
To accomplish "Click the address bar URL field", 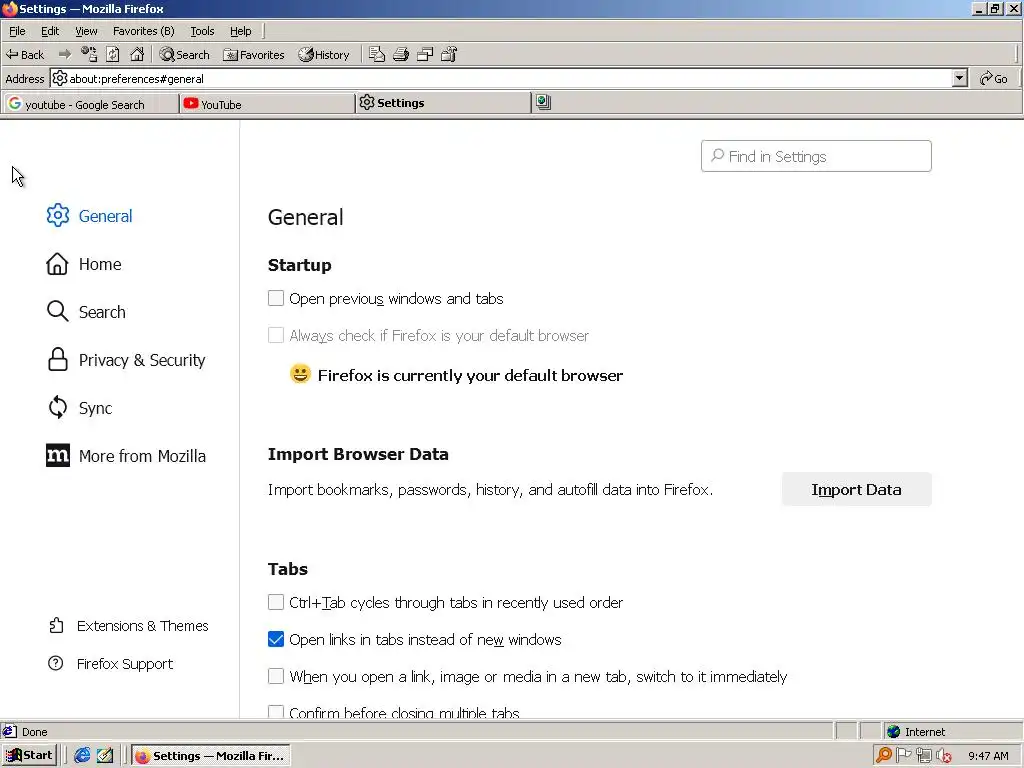I will click(503, 78).
